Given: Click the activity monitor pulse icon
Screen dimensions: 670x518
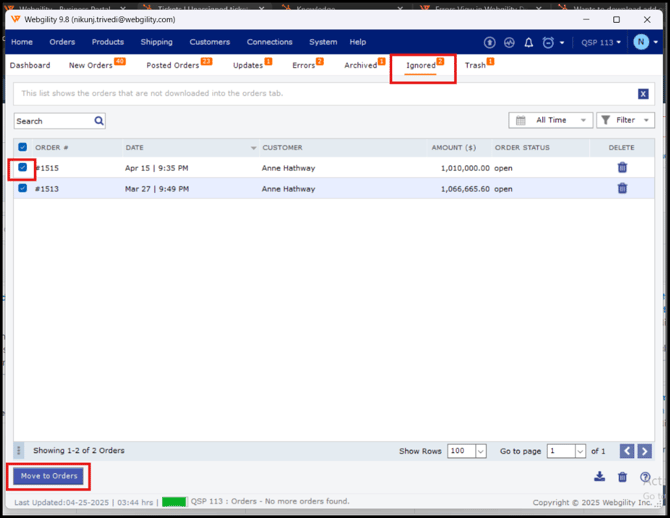Looking at the screenshot, I should click(509, 43).
